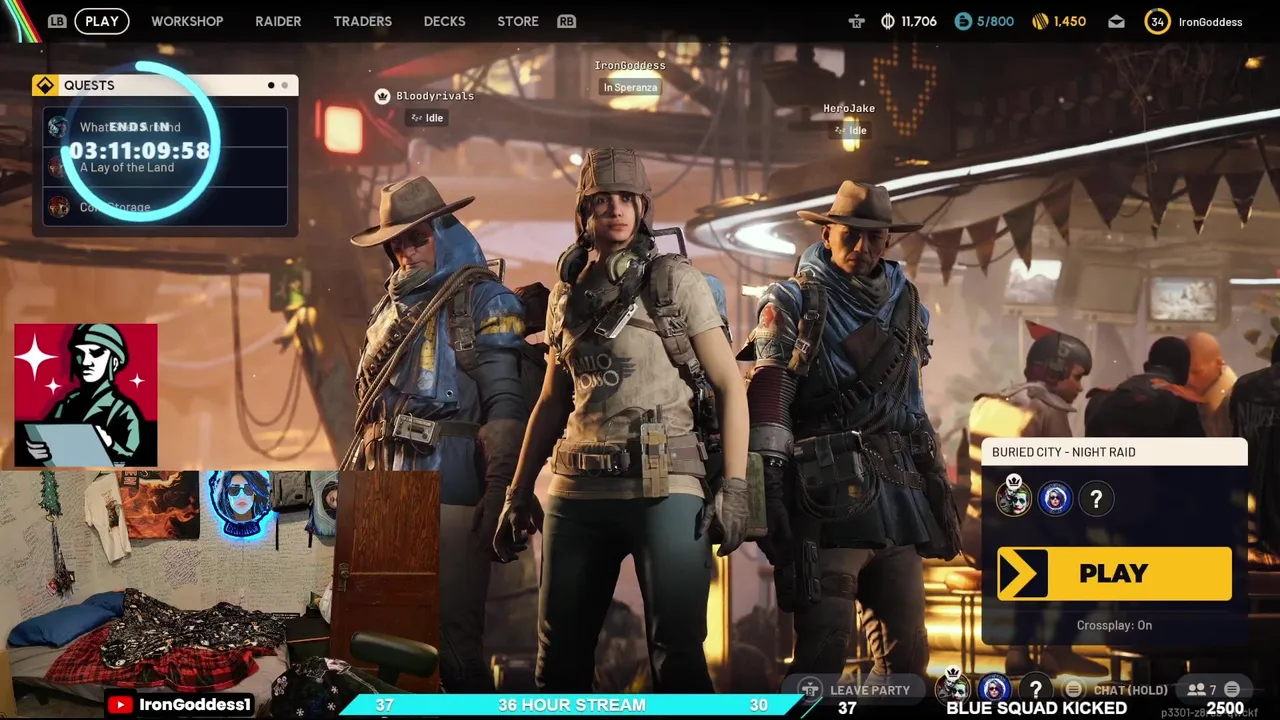This screenshot has width=1280, height=720.
Task: Open the social friends icon showing 7
Action: [1201, 689]
